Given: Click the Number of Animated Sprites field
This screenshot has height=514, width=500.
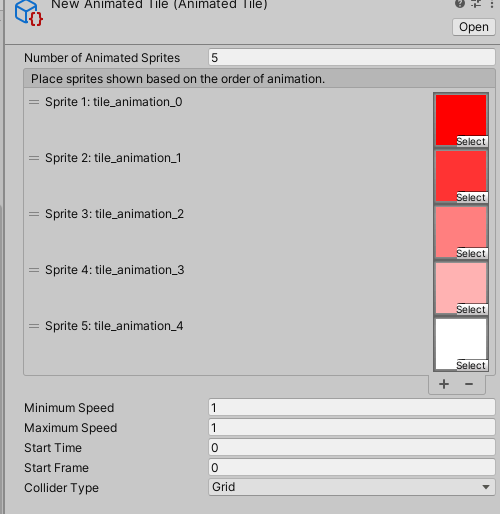Looking at the screenshot, I should tap(352, 58).
